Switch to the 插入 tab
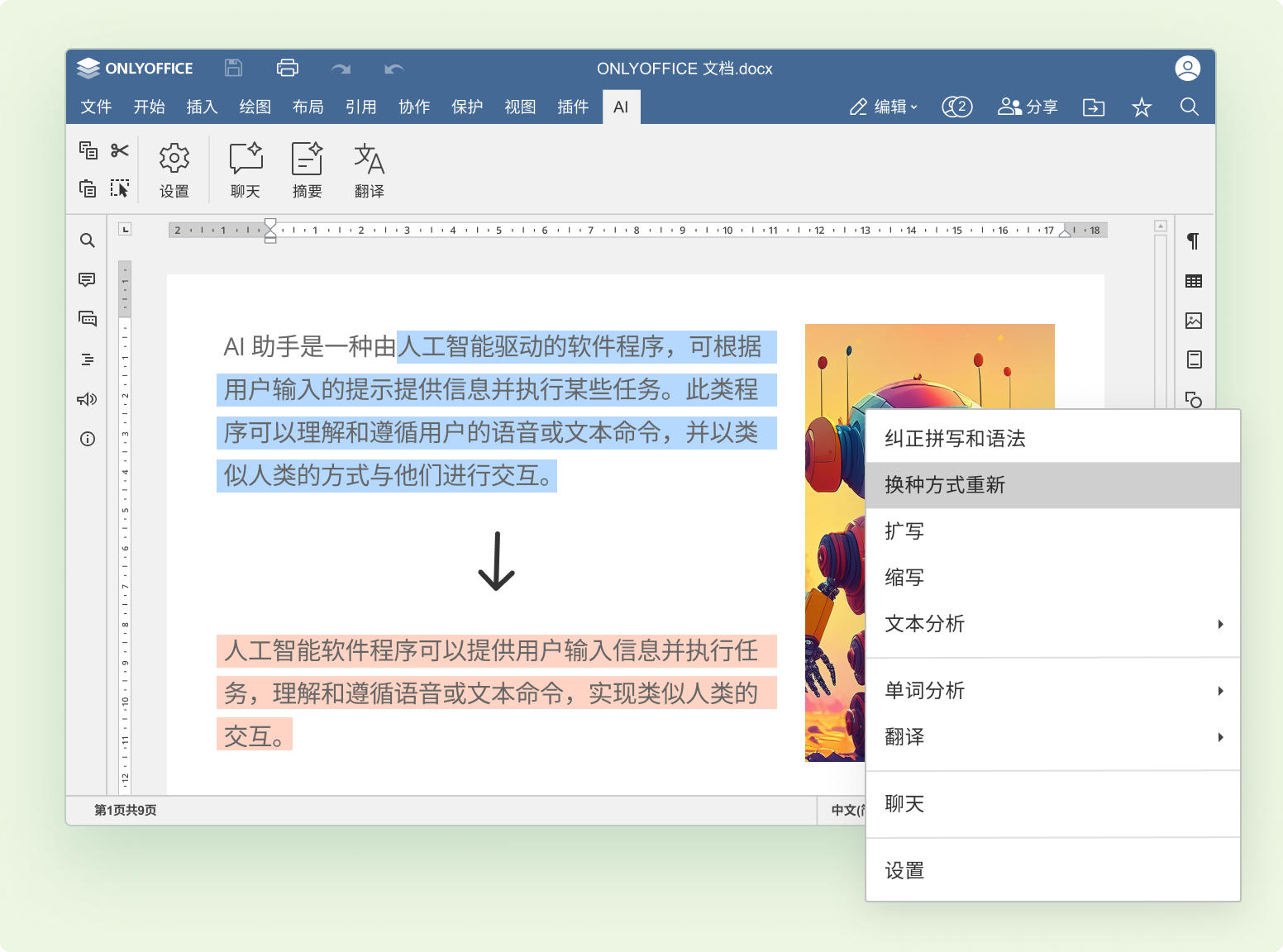The image size is (1283, 952). point(202,107)
